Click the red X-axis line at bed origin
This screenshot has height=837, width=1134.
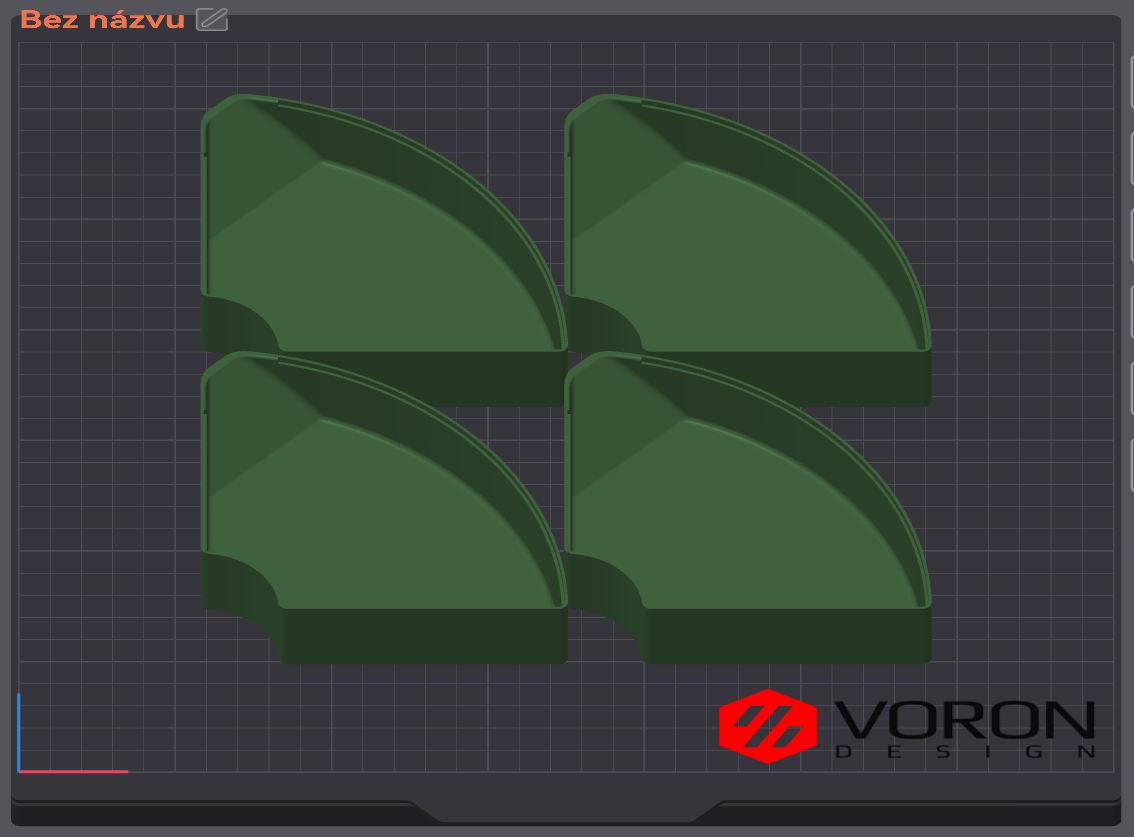click(73, 772)
